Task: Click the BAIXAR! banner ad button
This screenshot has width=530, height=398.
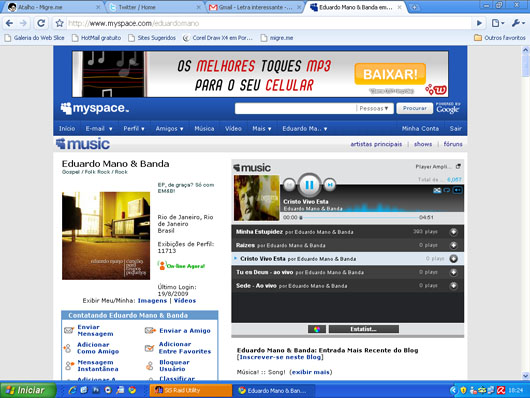Action: pos(390,74)
